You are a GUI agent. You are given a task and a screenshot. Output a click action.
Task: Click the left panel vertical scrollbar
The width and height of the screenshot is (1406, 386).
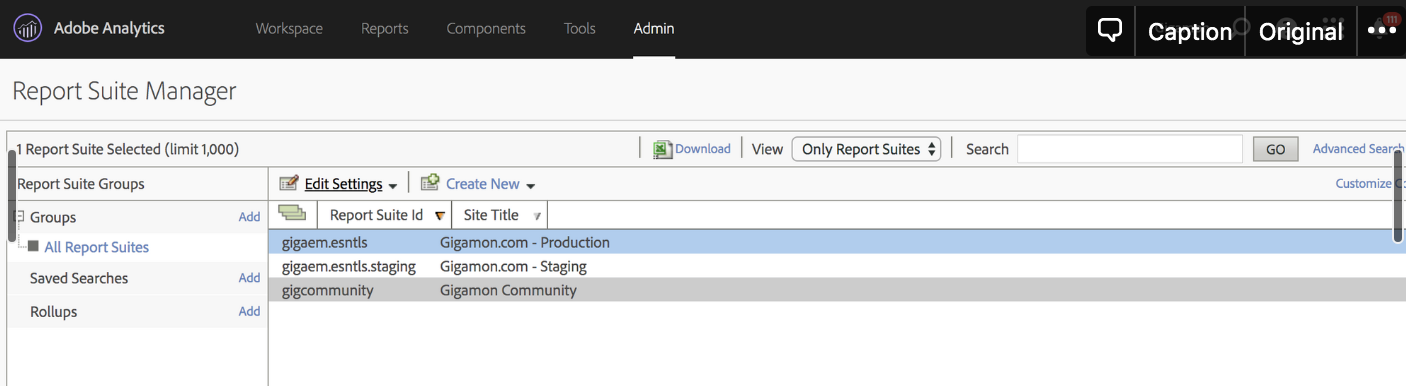coord(12,195)
